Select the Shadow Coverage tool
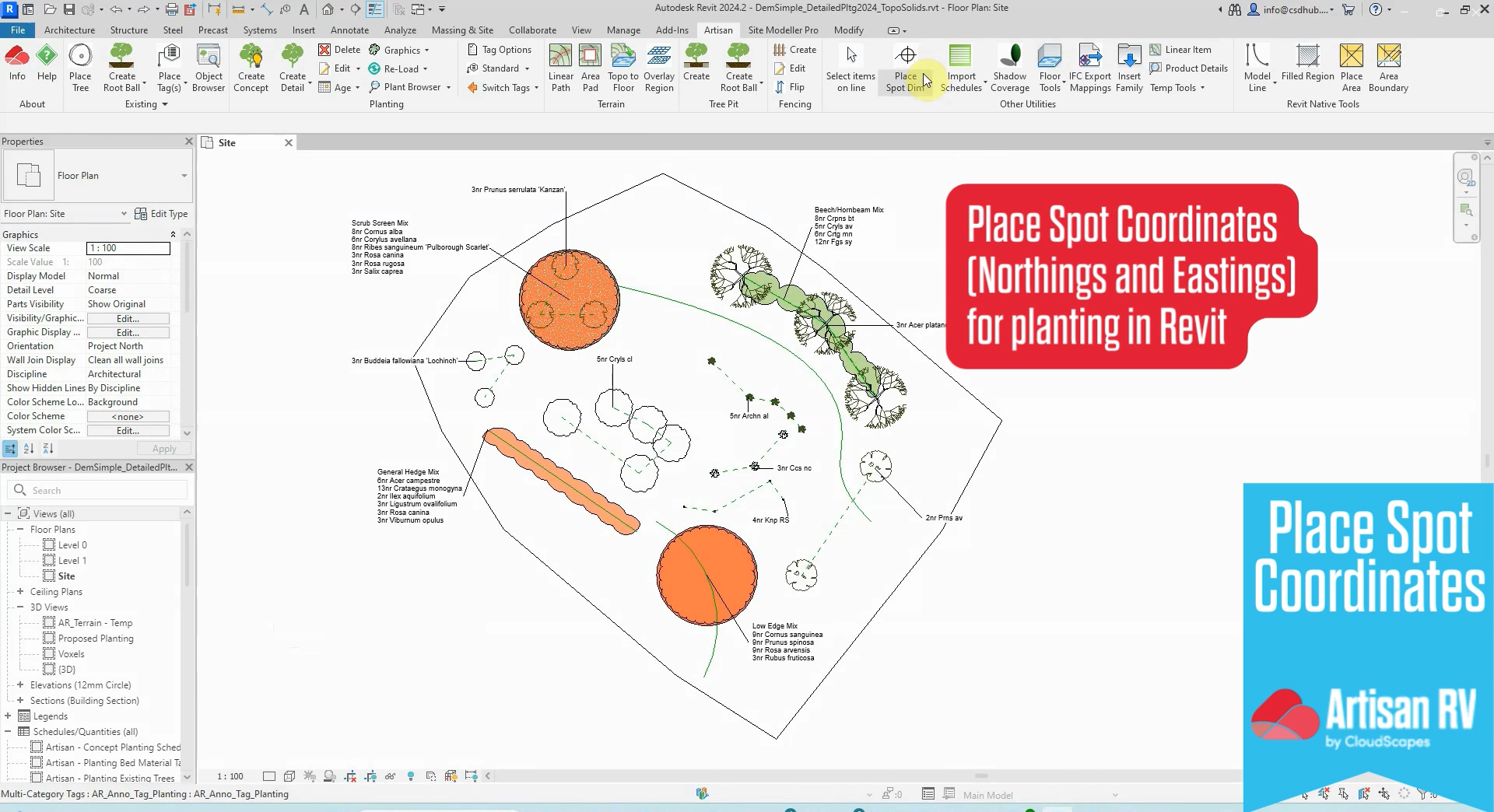Viewport: 1494px width, 812px height. [x=1009, y=66]
